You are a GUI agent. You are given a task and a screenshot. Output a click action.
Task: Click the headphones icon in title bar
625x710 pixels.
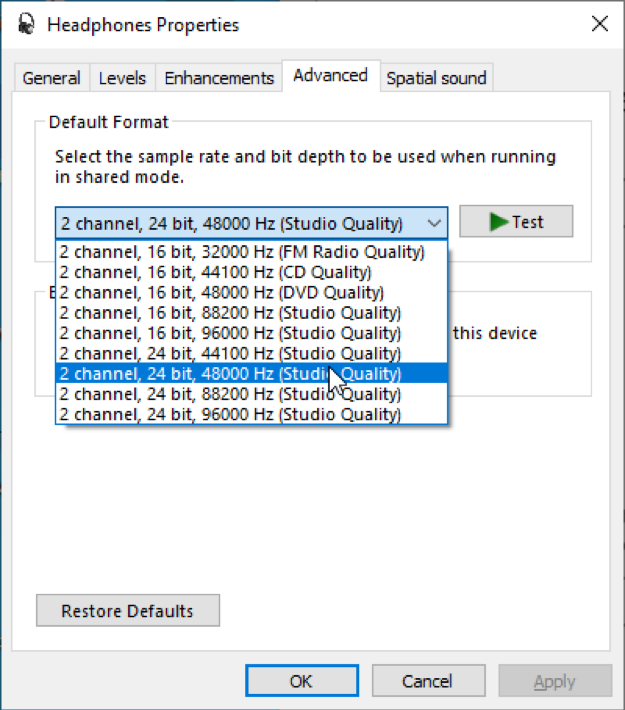click(x=27, y=24)
